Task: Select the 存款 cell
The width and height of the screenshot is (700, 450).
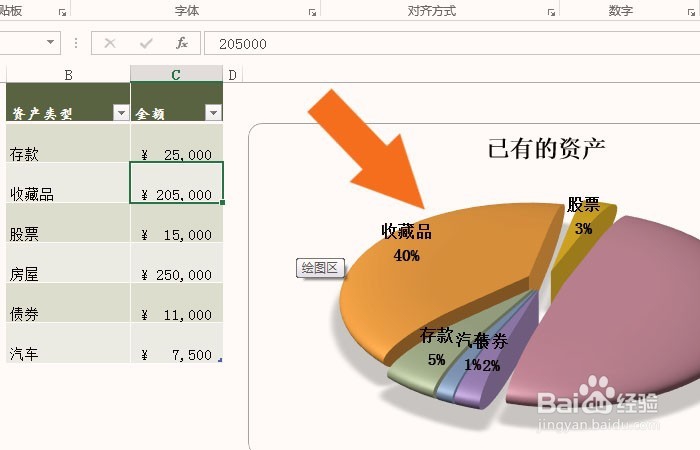Action: (68, 143)
